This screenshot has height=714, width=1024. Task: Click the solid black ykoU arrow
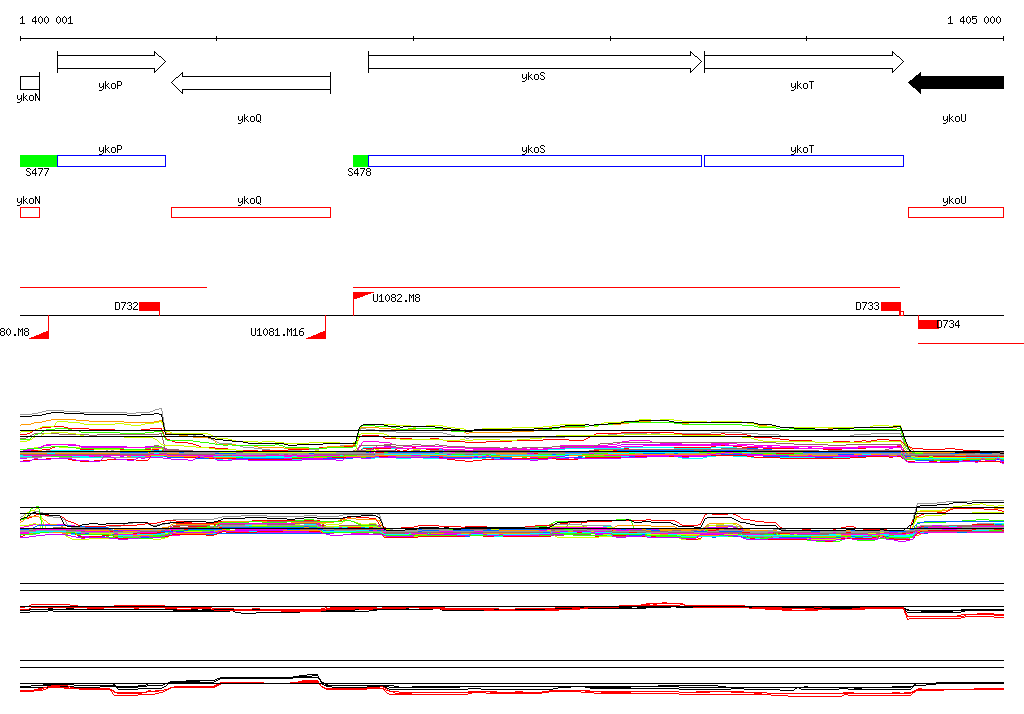tap(956, 83)
